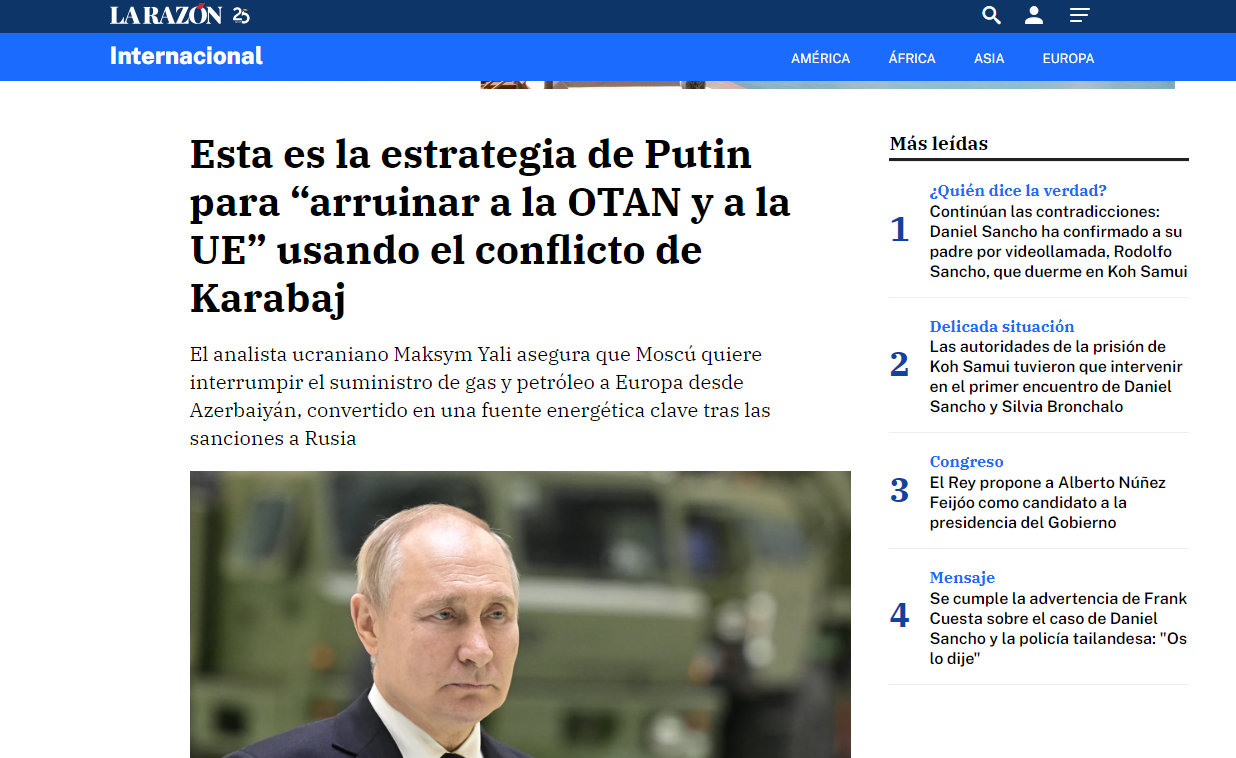Open the Internacional section heading
1236x758 pixels.
click(x=186, y=56)
